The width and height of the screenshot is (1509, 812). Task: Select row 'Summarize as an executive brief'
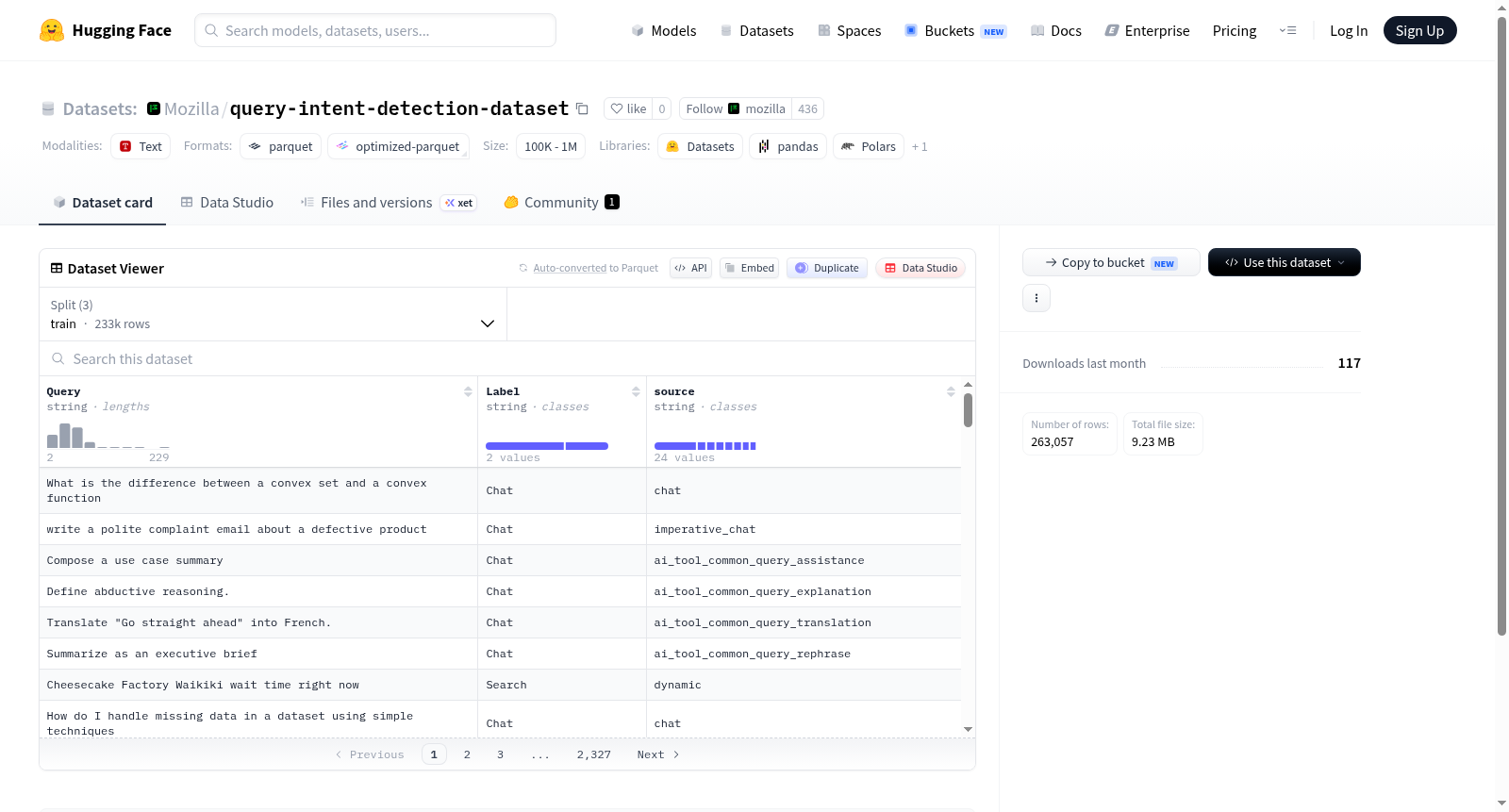click(500, 654)
